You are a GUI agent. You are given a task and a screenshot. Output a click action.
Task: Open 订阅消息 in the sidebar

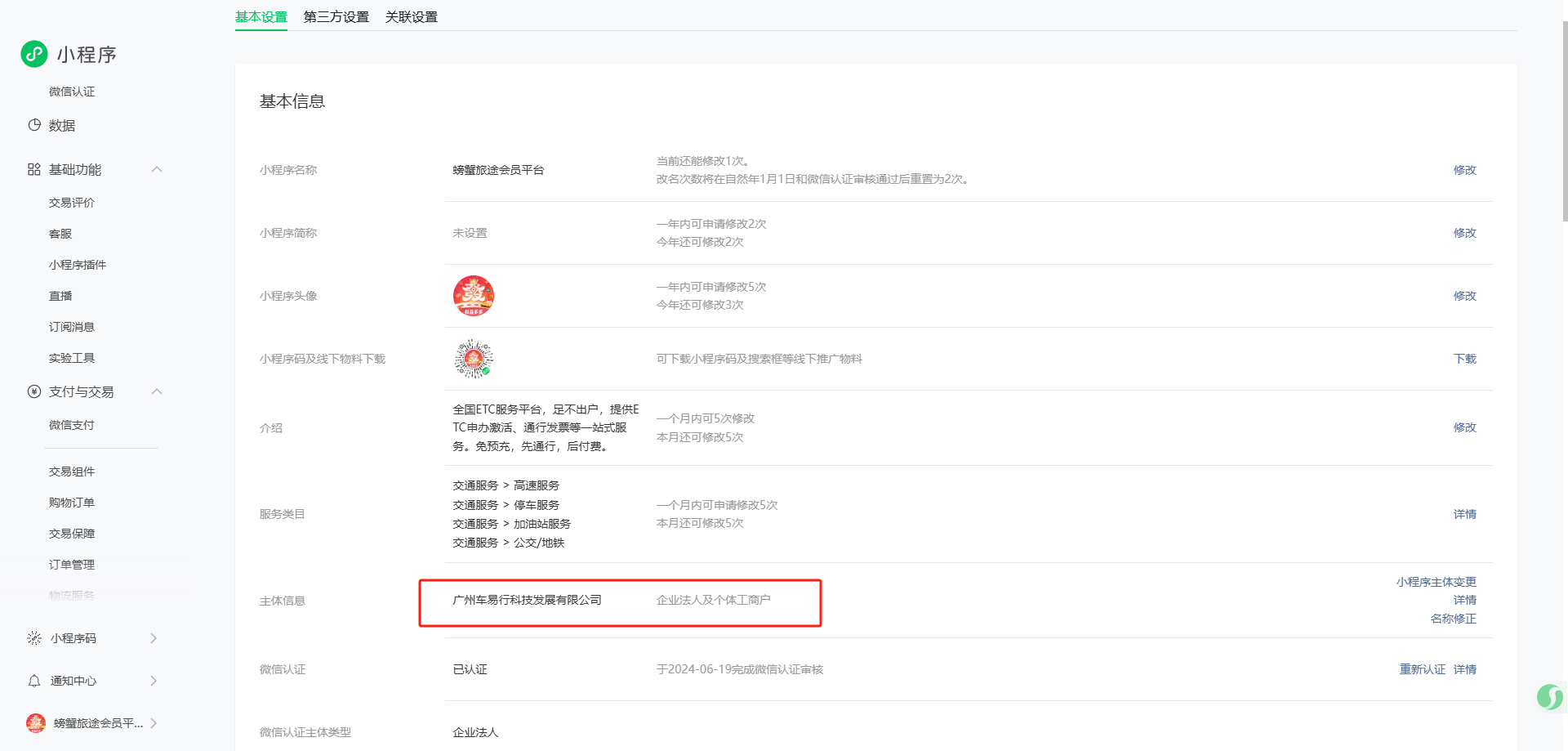click(72, 327)
